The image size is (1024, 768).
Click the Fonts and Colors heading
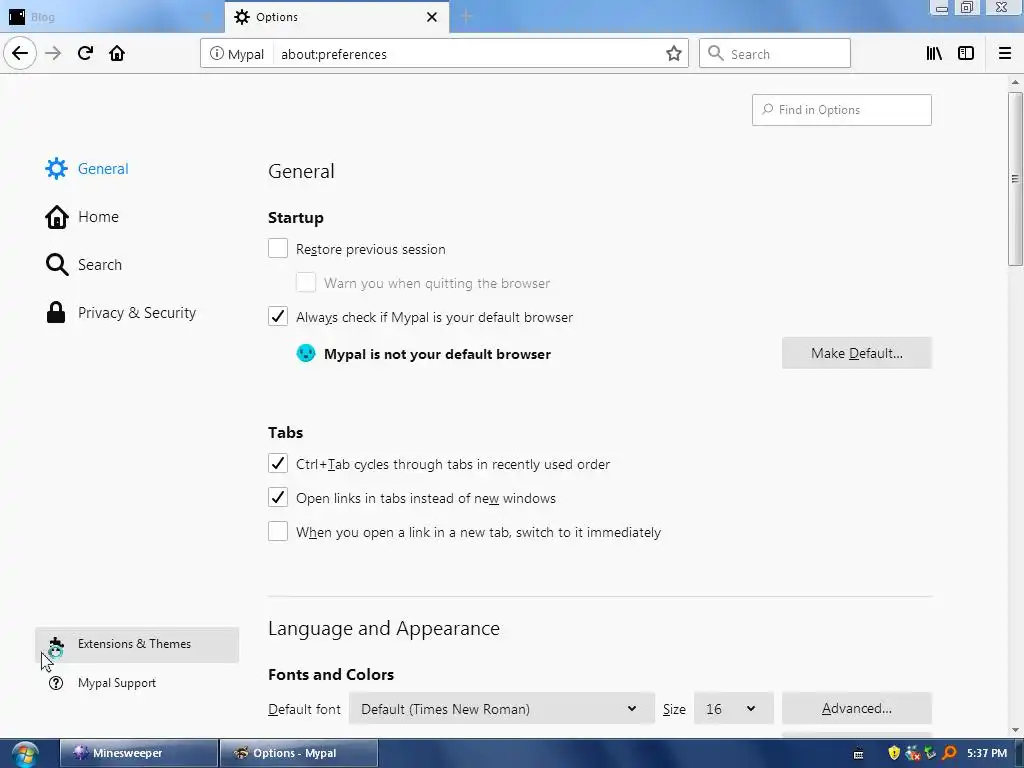click(x=331, y=675)
